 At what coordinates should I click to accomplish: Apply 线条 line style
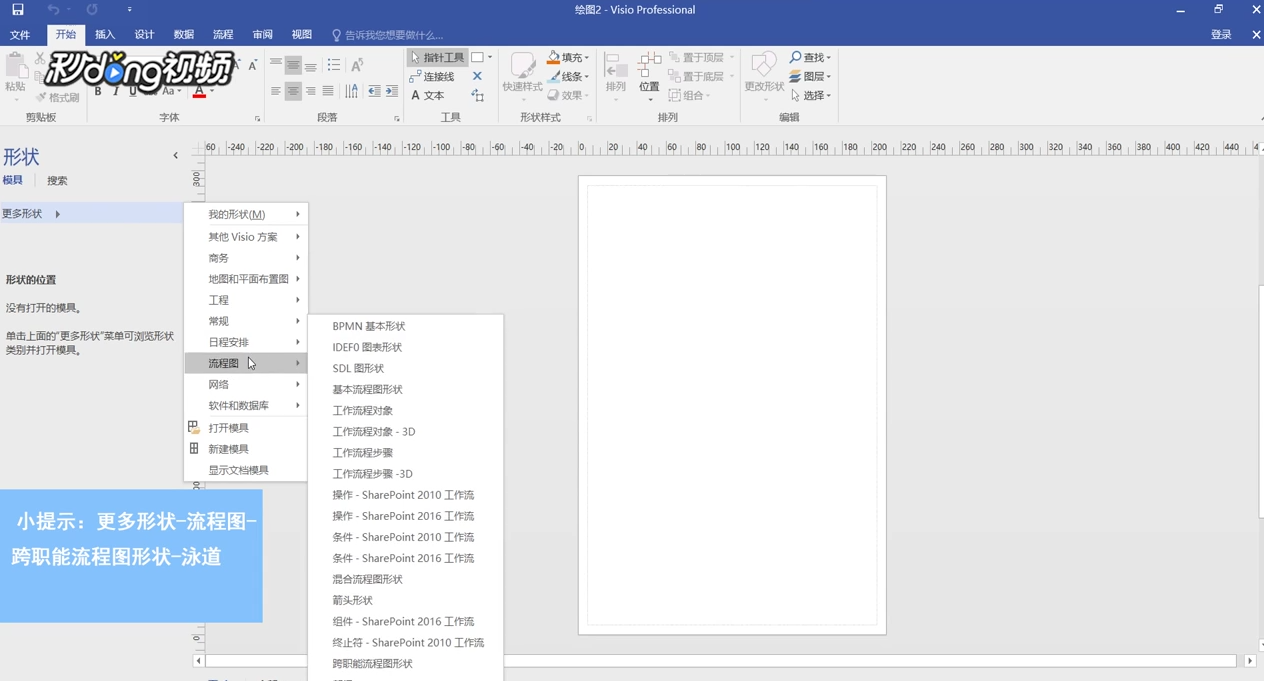(x=568, y=76)
